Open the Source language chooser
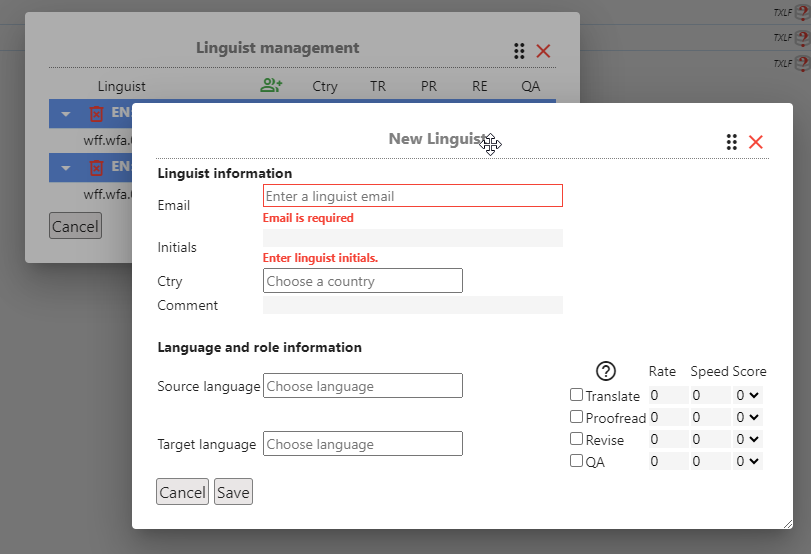 [x=363, y=386]
